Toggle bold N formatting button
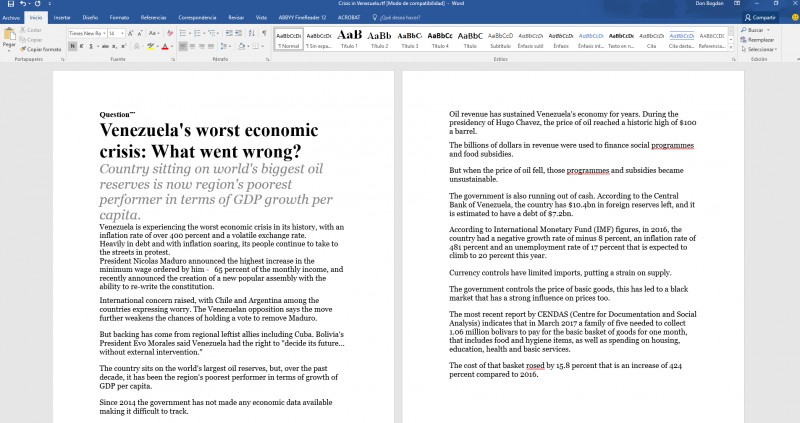 (x=72, y=46)
